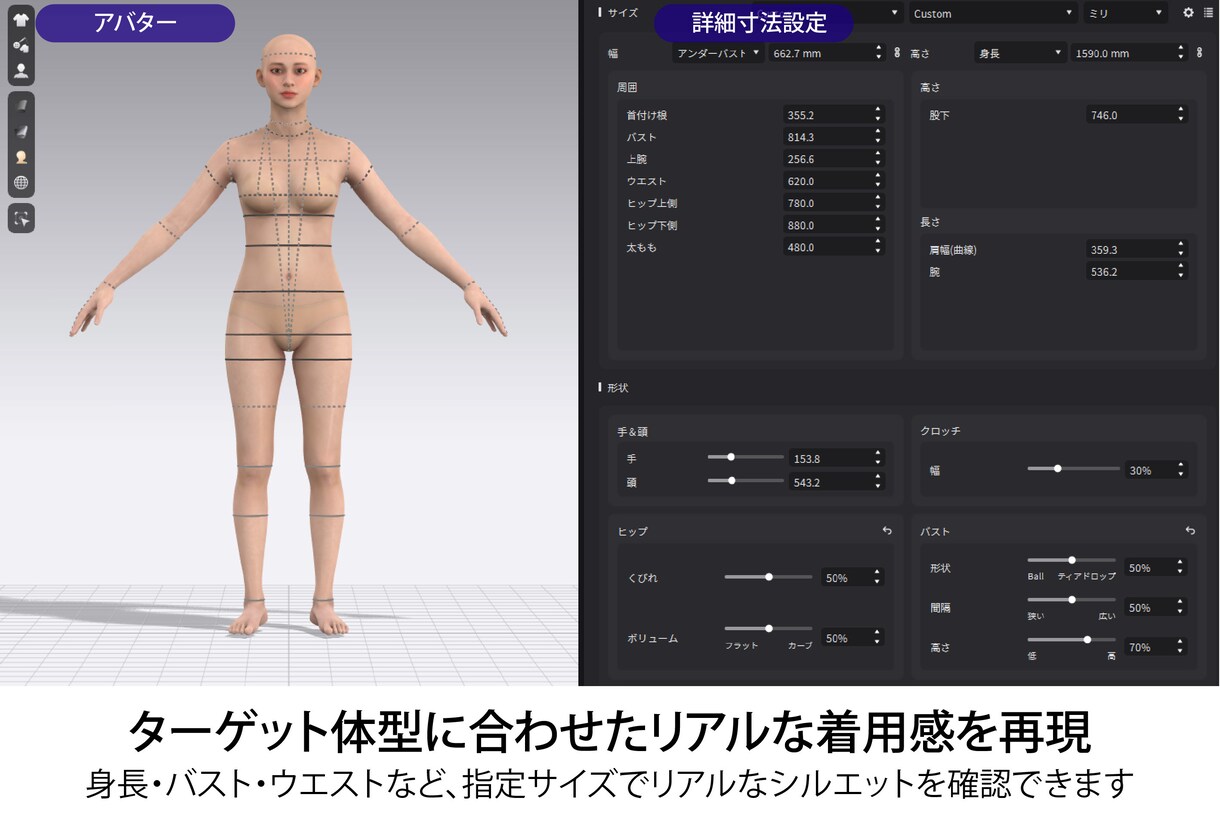Switch to list view icon beside gear
Image resolution: width=1220 pixels, height=813 pixels.
point(1208,13)
